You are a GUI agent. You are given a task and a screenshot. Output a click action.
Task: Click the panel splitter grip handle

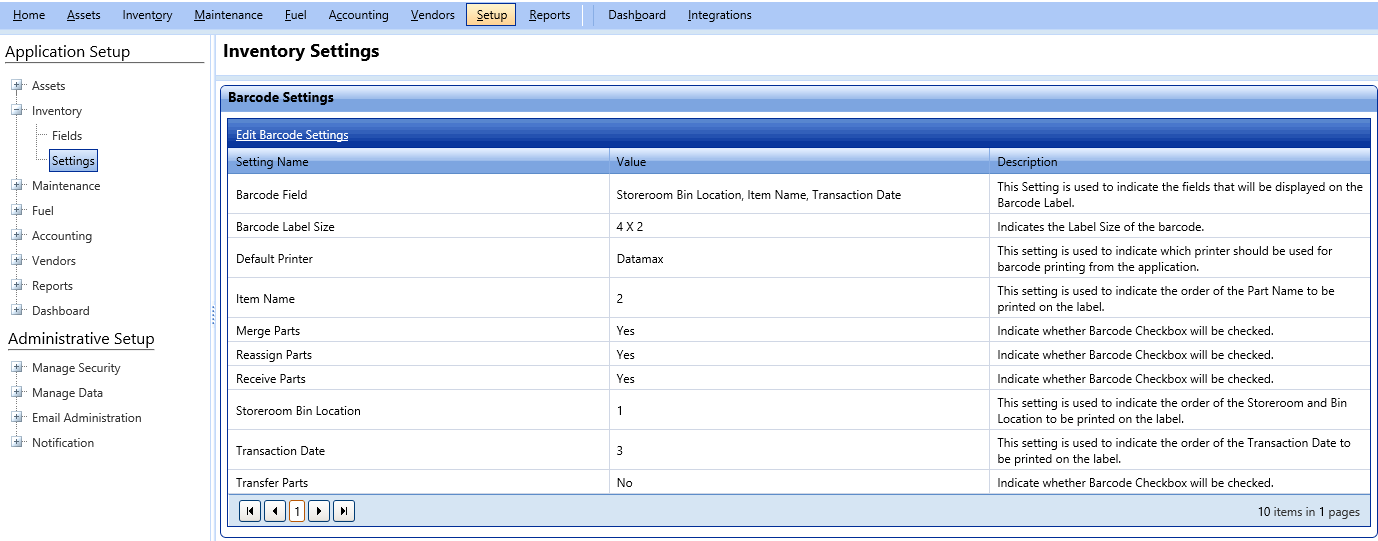[213, 315]
